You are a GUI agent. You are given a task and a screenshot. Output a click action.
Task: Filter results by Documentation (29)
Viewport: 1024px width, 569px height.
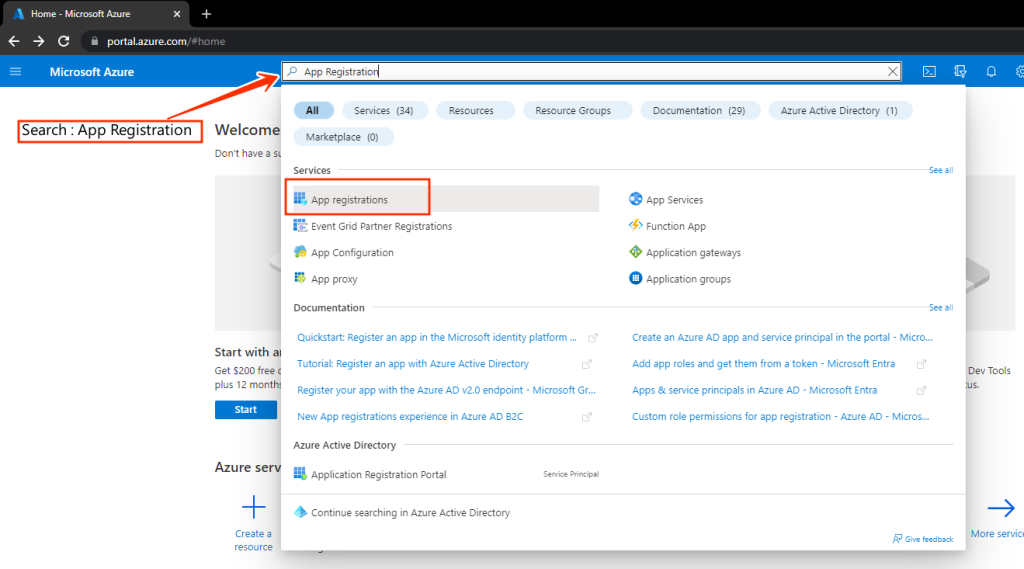pyautogui.click(x=698, y=110)
